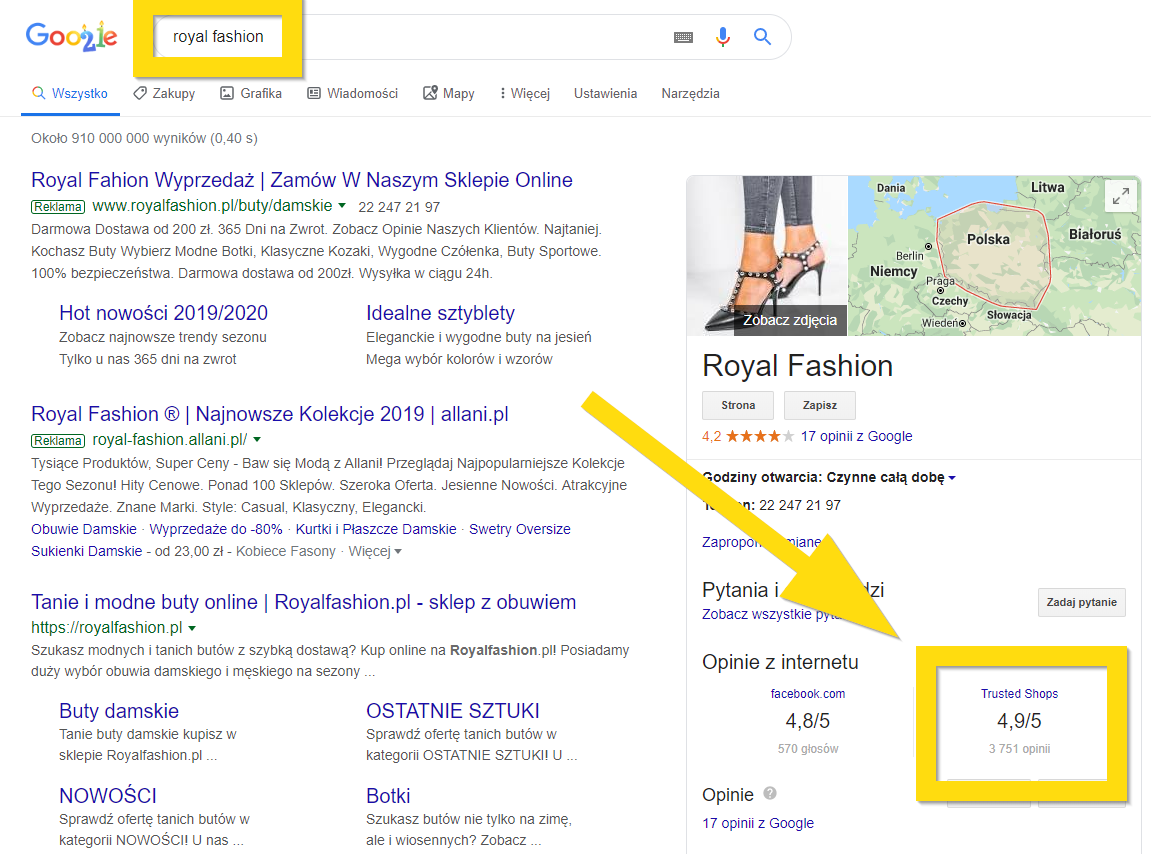Open facebook.com reviews link
This screenshot has width=1151, height=854.
(807, 694)
